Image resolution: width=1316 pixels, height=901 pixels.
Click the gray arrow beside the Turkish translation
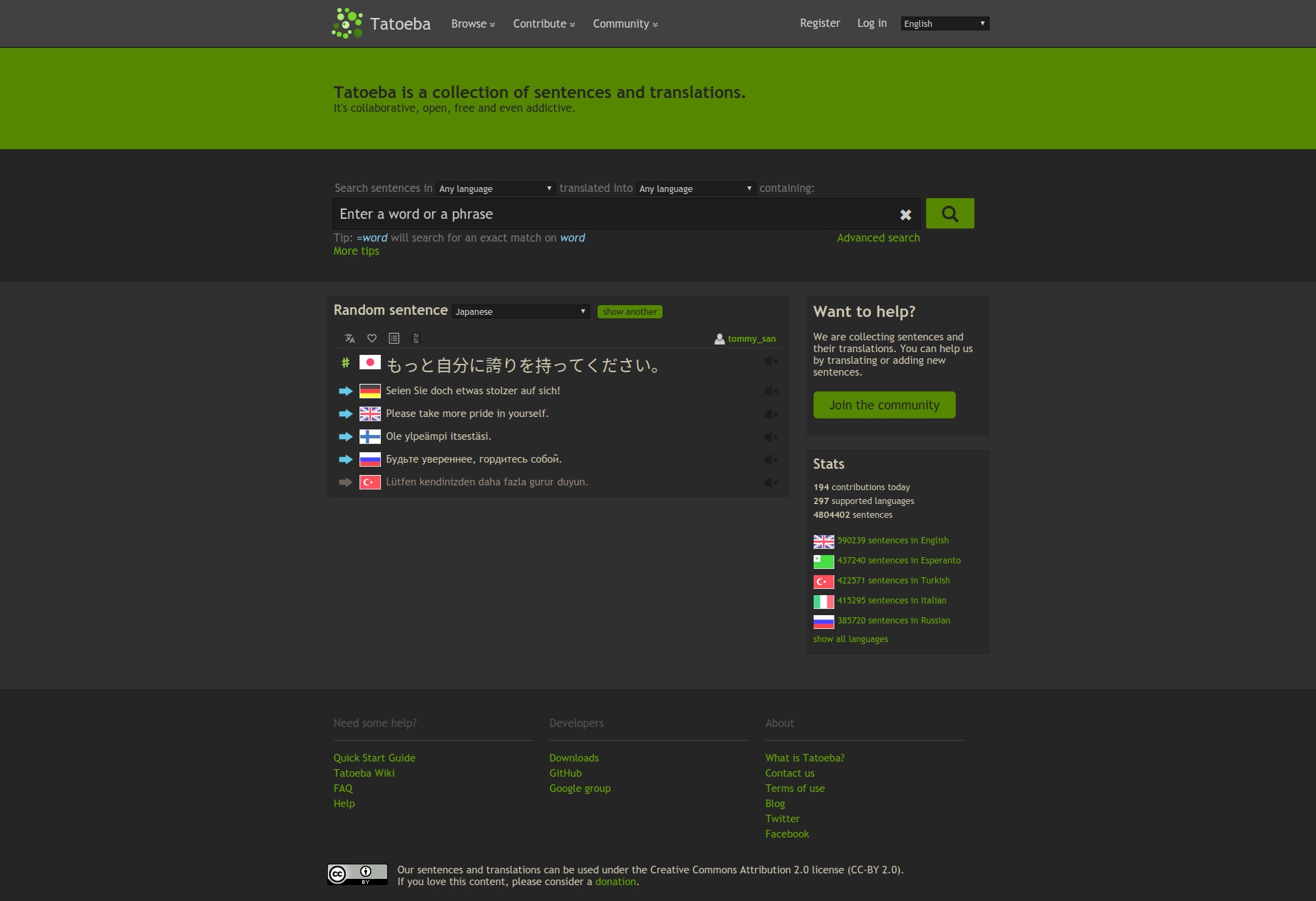tap(346, 483)
